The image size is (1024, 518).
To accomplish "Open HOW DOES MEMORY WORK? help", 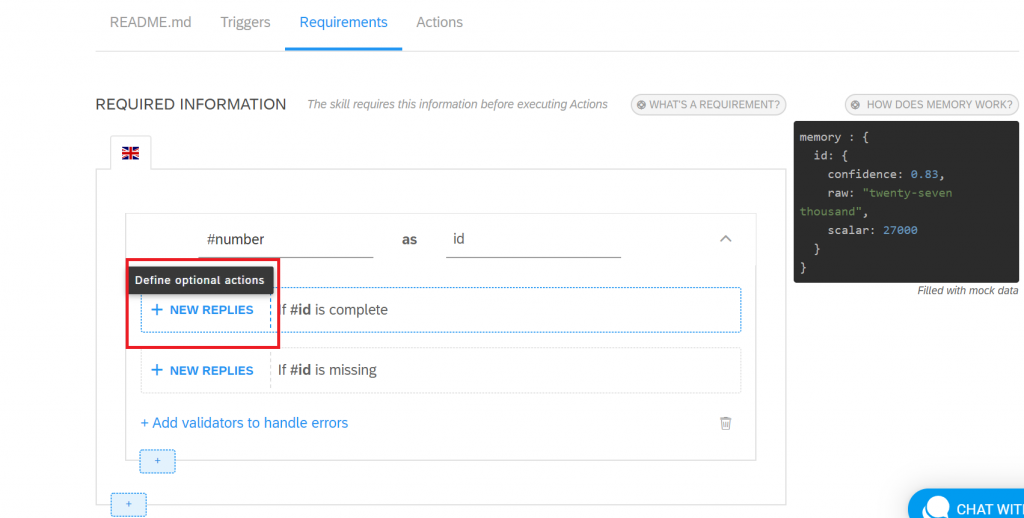I will point(932,105).
